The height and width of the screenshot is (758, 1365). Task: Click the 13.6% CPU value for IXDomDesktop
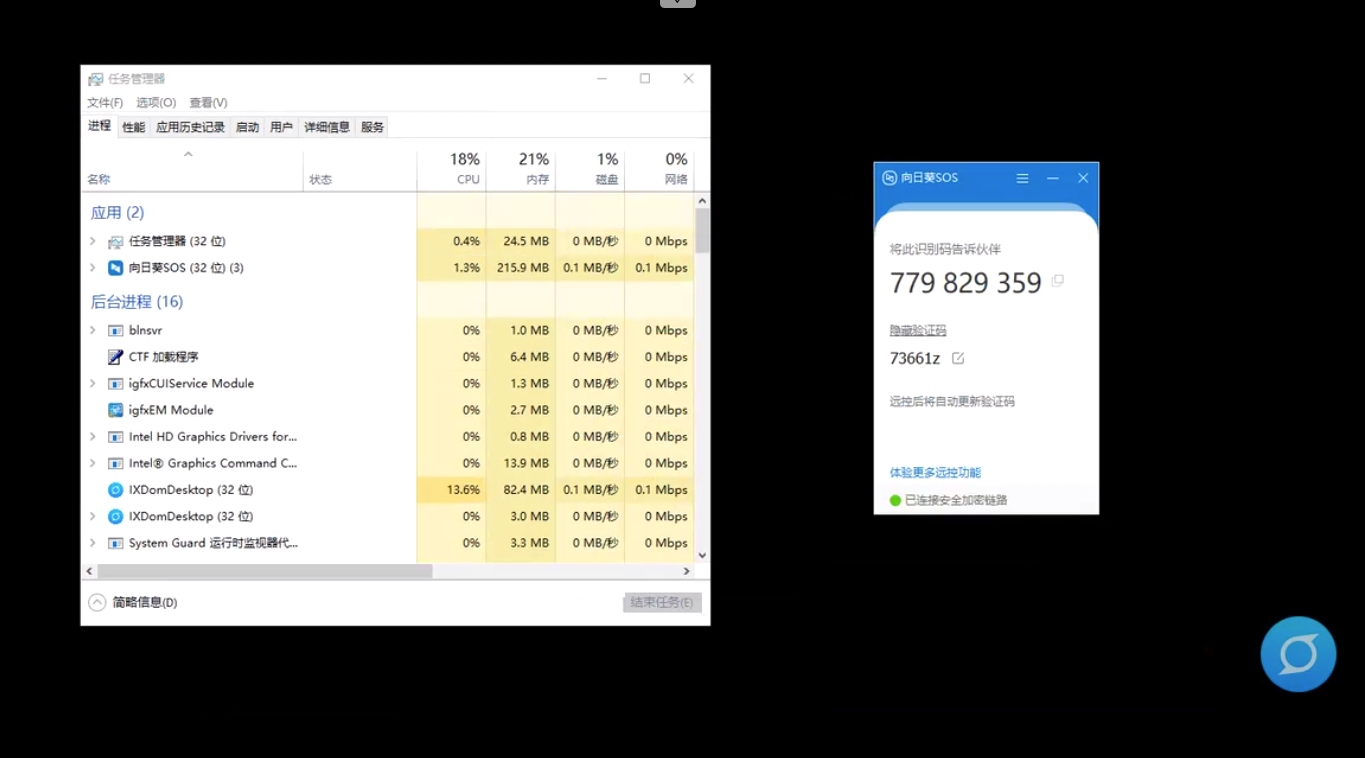click(463, 490)
